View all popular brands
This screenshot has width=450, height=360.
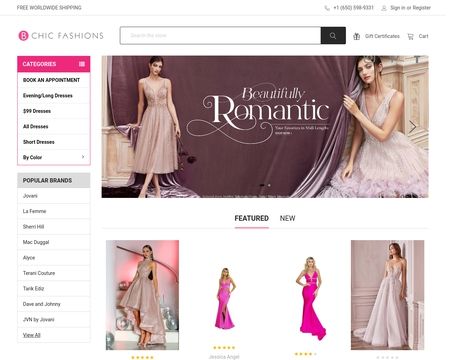(x=32, y=335)
